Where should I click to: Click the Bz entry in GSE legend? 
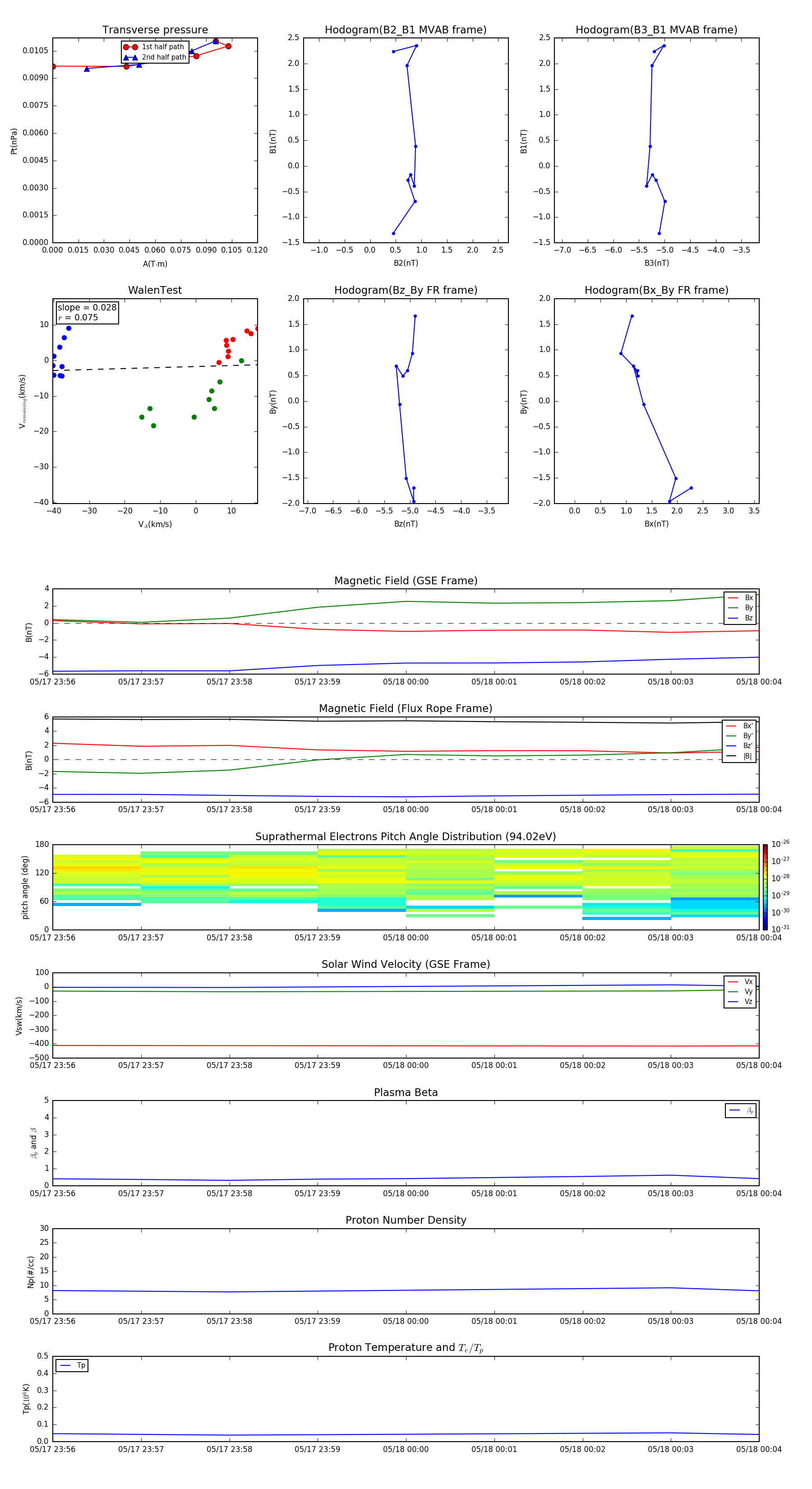click(740, 618)
